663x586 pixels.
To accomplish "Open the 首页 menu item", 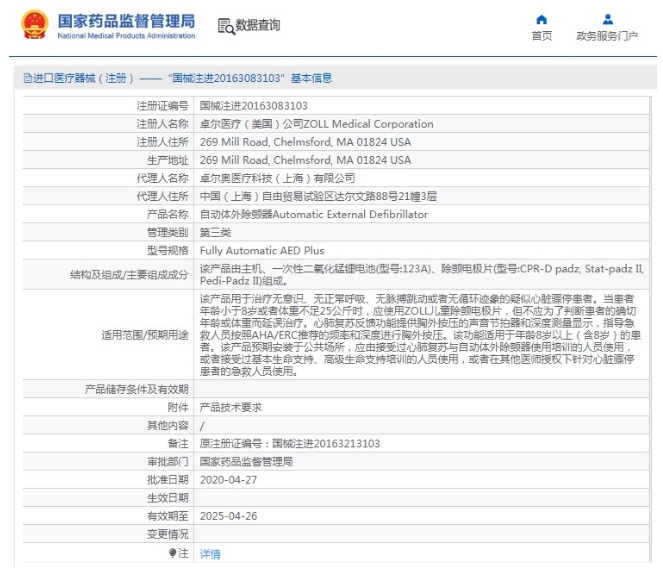I will [x=541, y=36].
